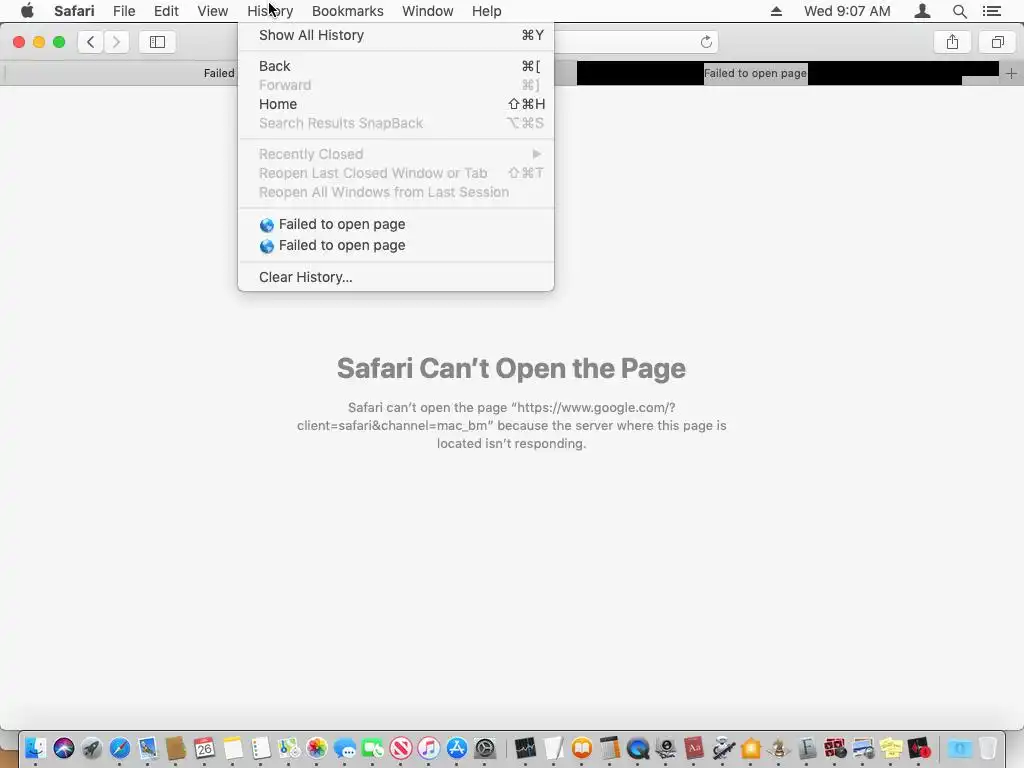
Task: Click the eject icon in menu bar
Action: tap(776, 11)
